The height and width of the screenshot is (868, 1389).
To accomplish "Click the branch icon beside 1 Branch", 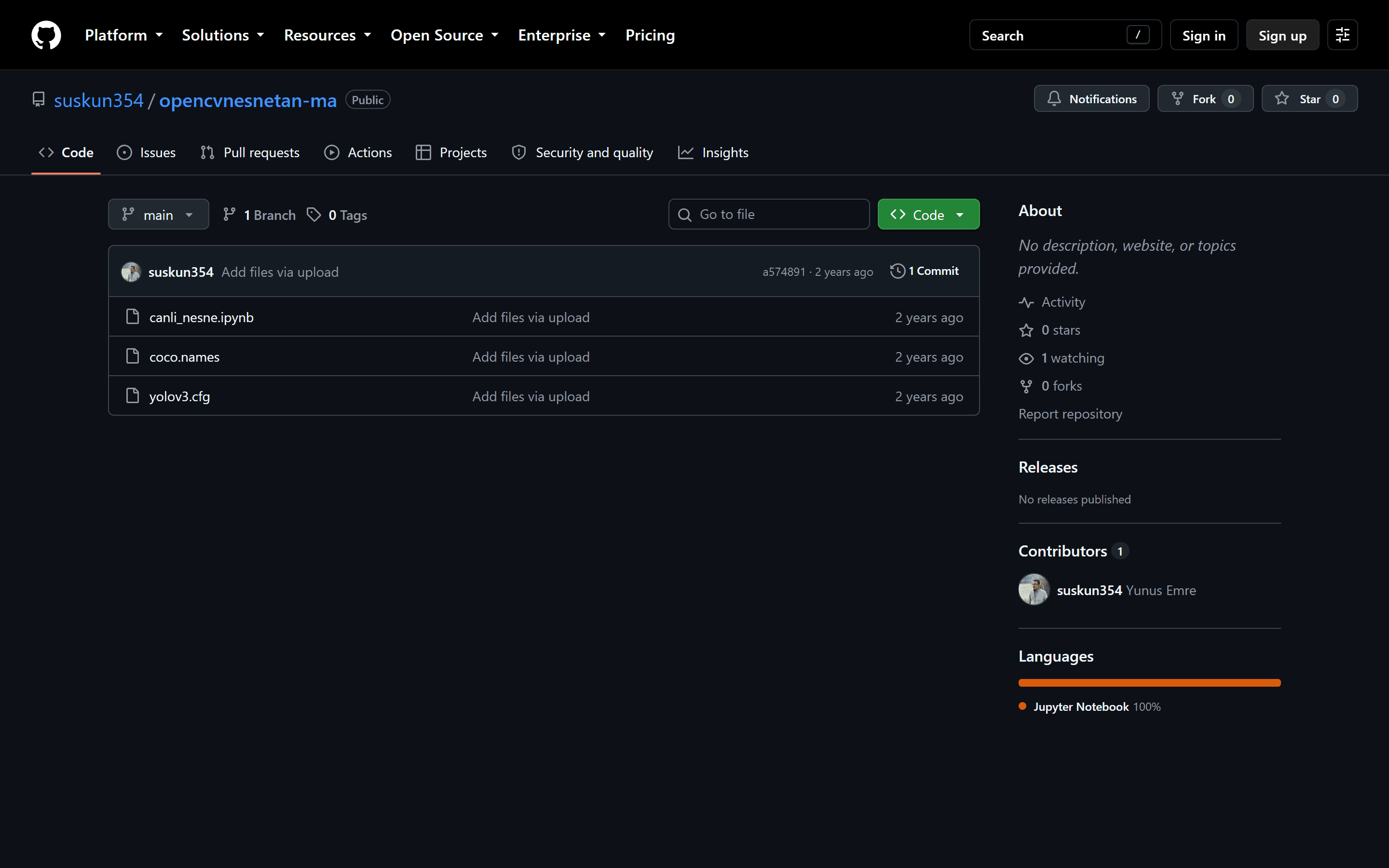I will pos(229,215).
